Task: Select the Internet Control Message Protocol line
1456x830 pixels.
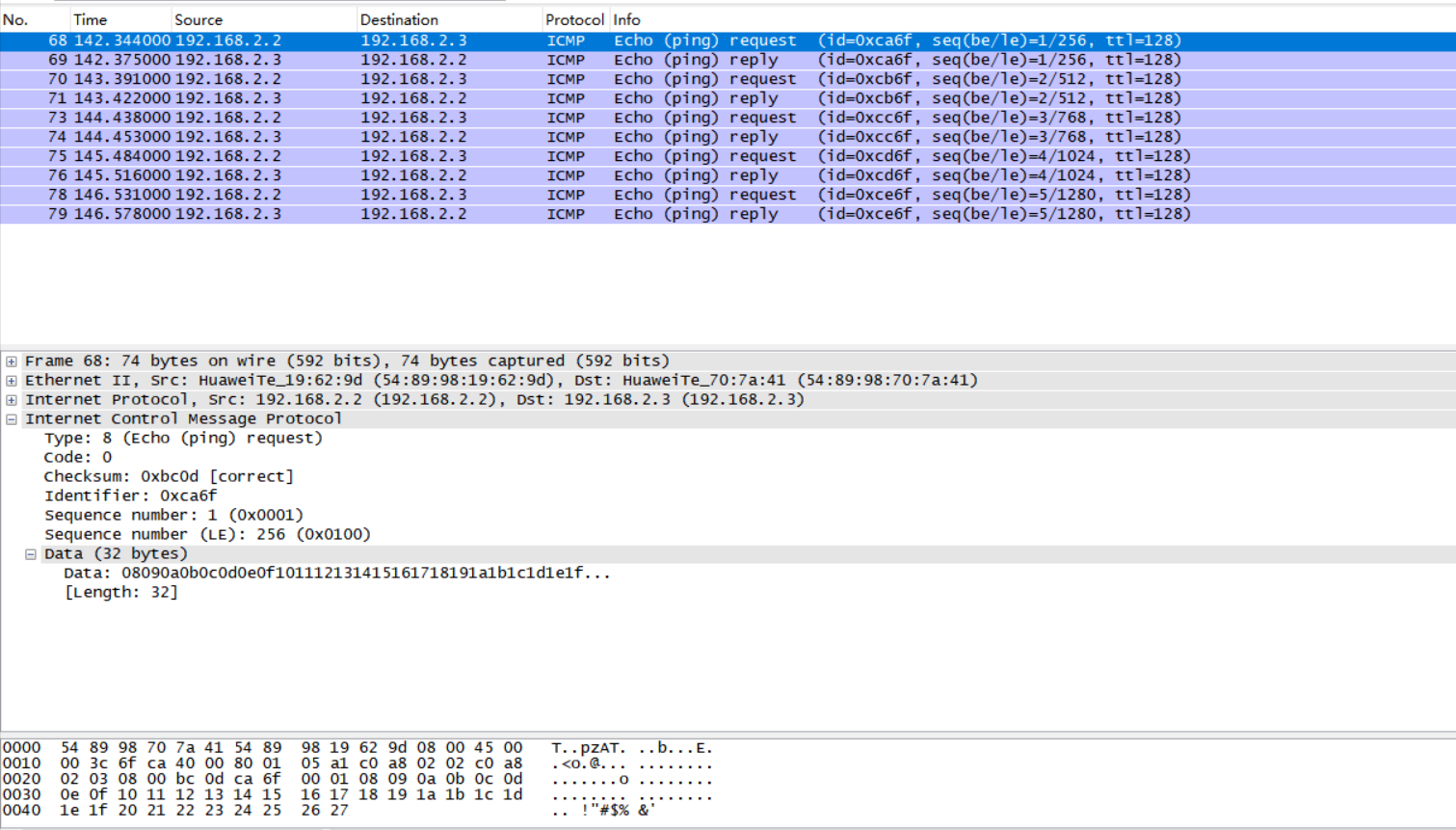Action: click(183, 419)
